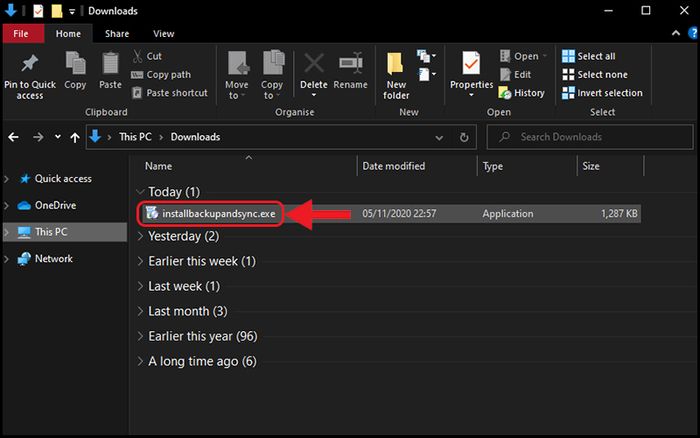
Task: Expand the Quick access tree node
Action: 6,179
